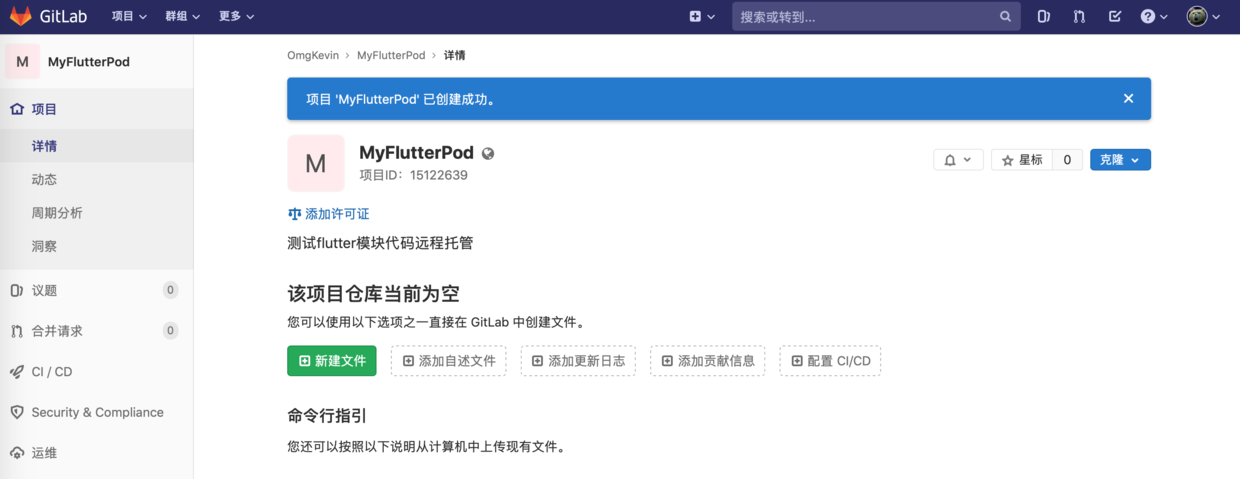1240x479 pixels.
Task: Open merge requests icon in top bar
Action: 1079,17
